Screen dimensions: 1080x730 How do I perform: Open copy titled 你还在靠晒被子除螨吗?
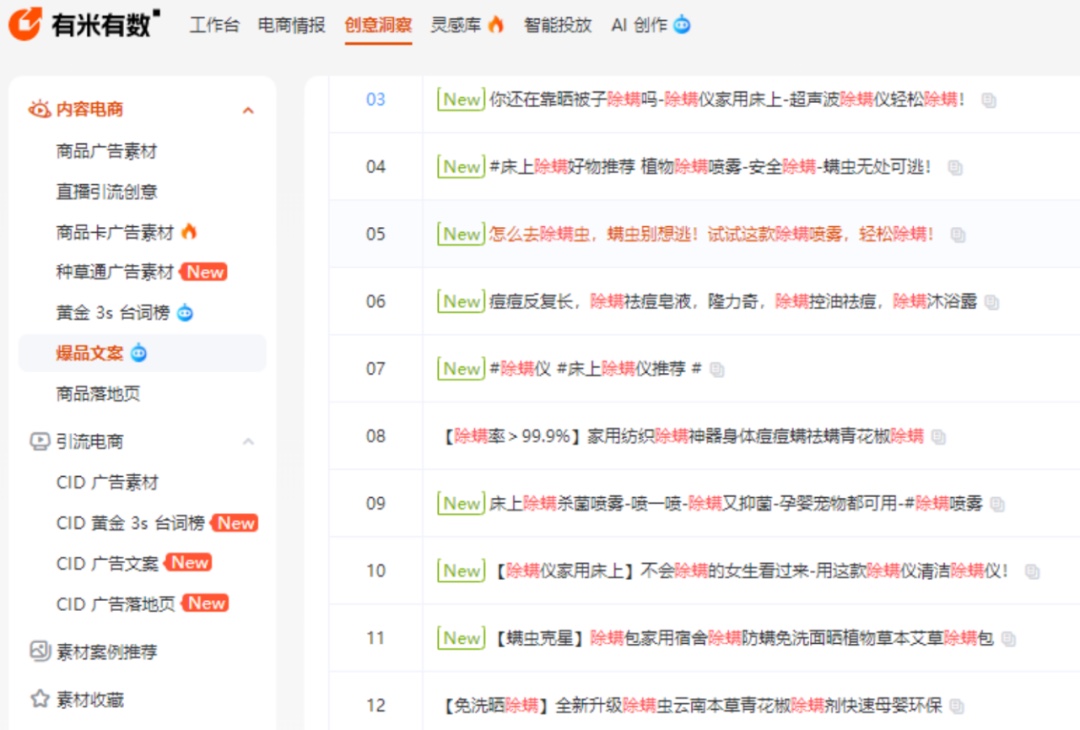[x=727, y=100]
